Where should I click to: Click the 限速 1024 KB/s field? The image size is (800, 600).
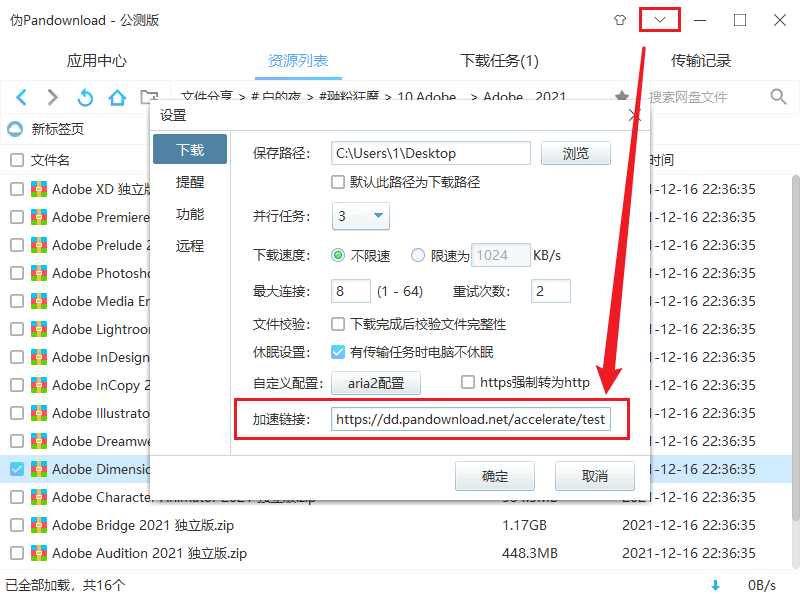501,255
